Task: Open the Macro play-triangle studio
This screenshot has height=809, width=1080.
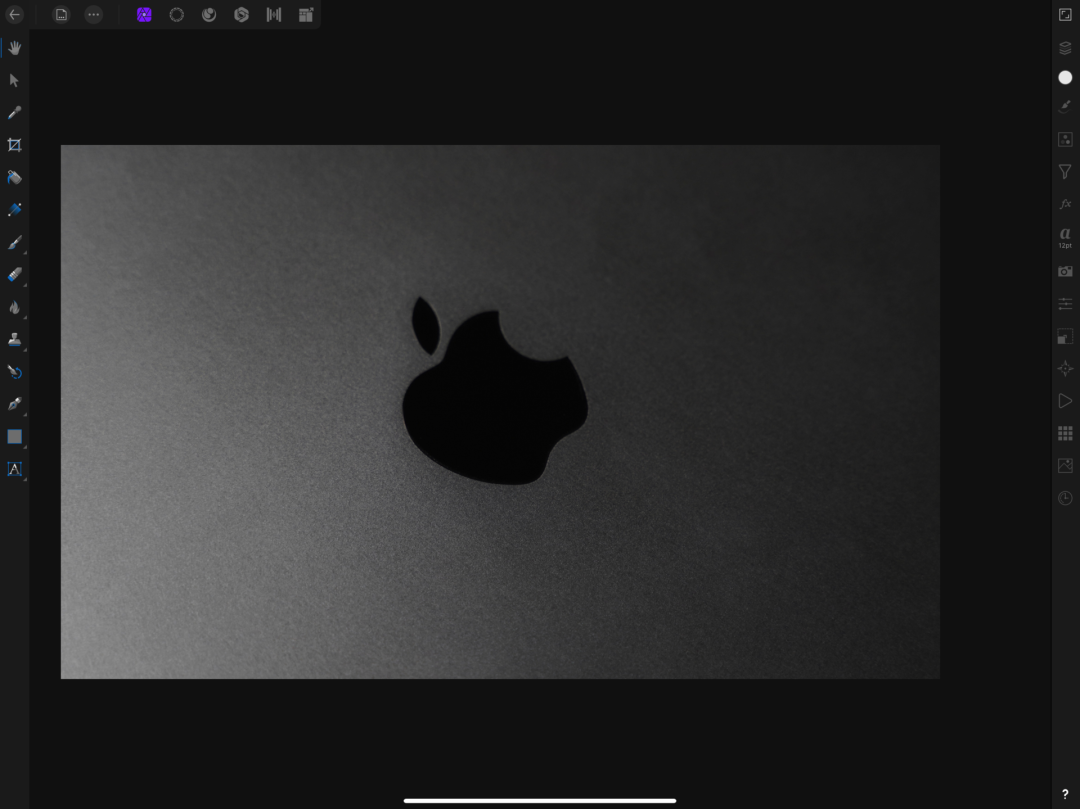Action: coord(1065,401)
